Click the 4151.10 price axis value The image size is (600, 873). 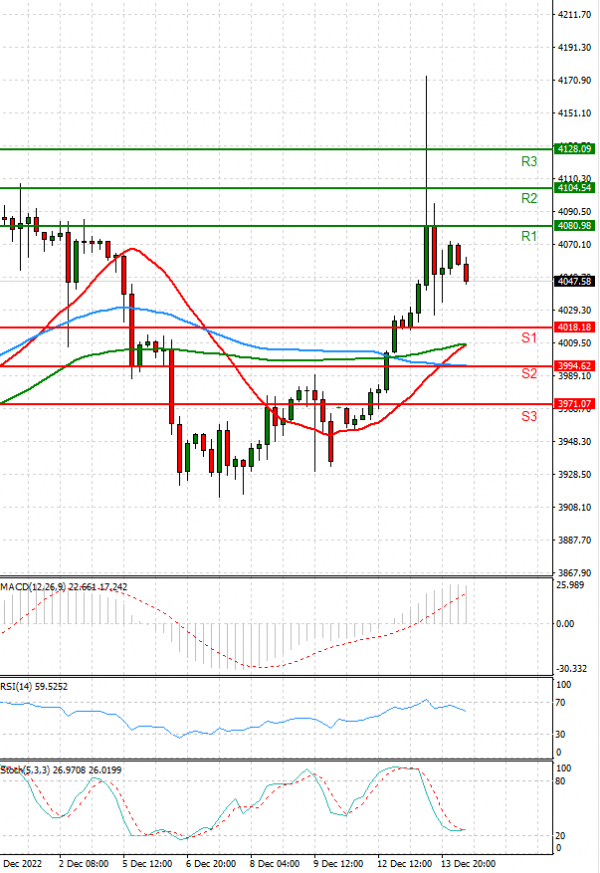click(x=574, y=113)
